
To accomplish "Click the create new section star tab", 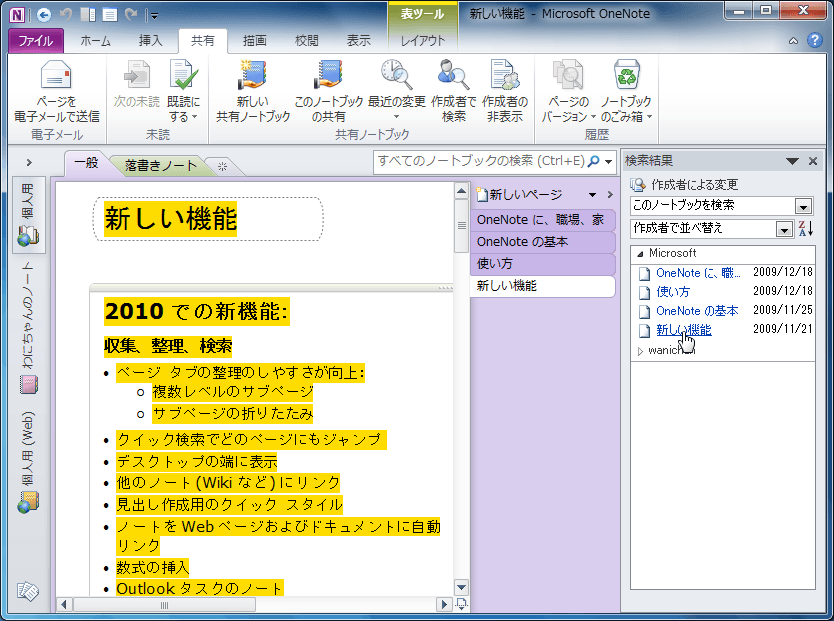I will (222, 166).
